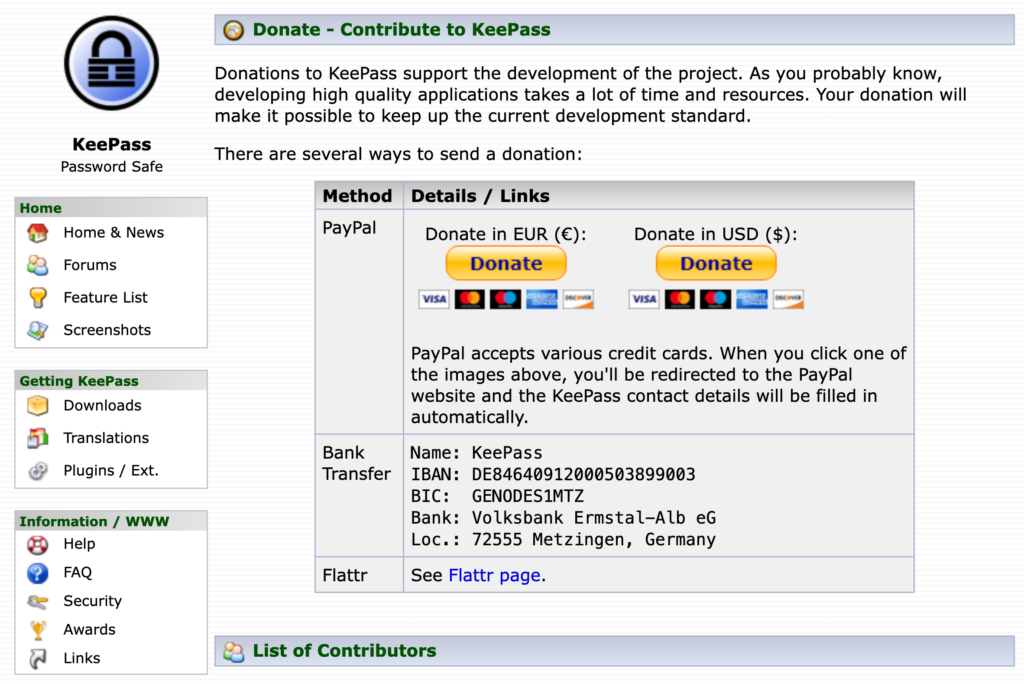Go to the Forums page

pyautogui.click(x=90, y=265)
